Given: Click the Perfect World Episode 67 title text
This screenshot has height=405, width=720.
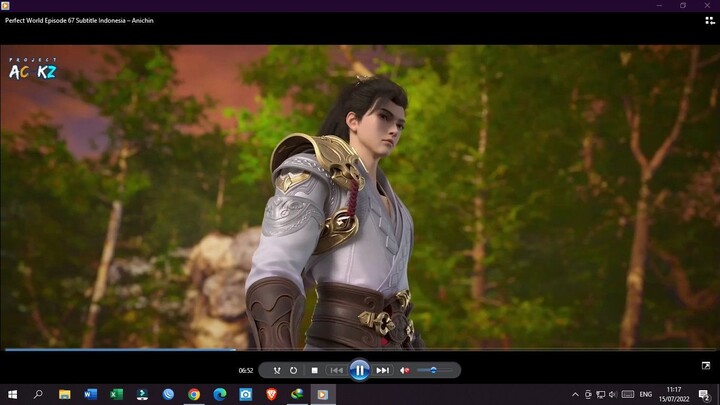Looking at the screenshot, I should (x=79, y=20).
